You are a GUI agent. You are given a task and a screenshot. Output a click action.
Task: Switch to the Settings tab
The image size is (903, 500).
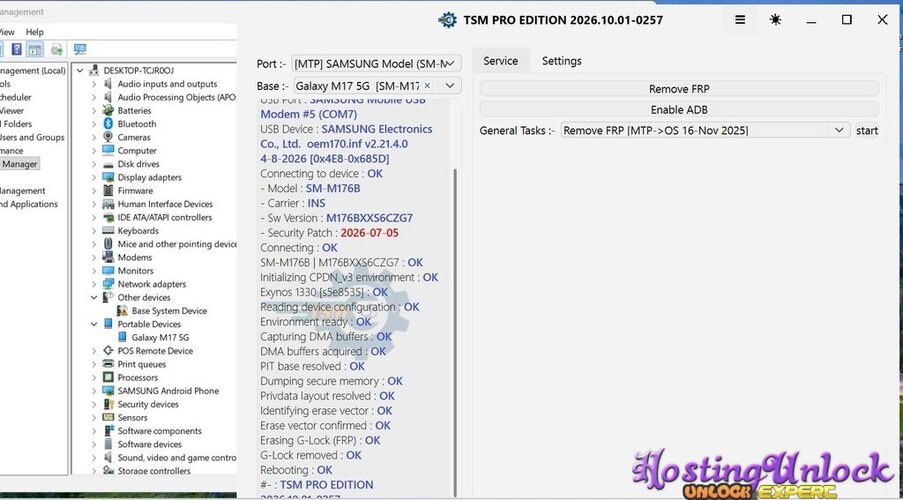[x=561, y=60]
